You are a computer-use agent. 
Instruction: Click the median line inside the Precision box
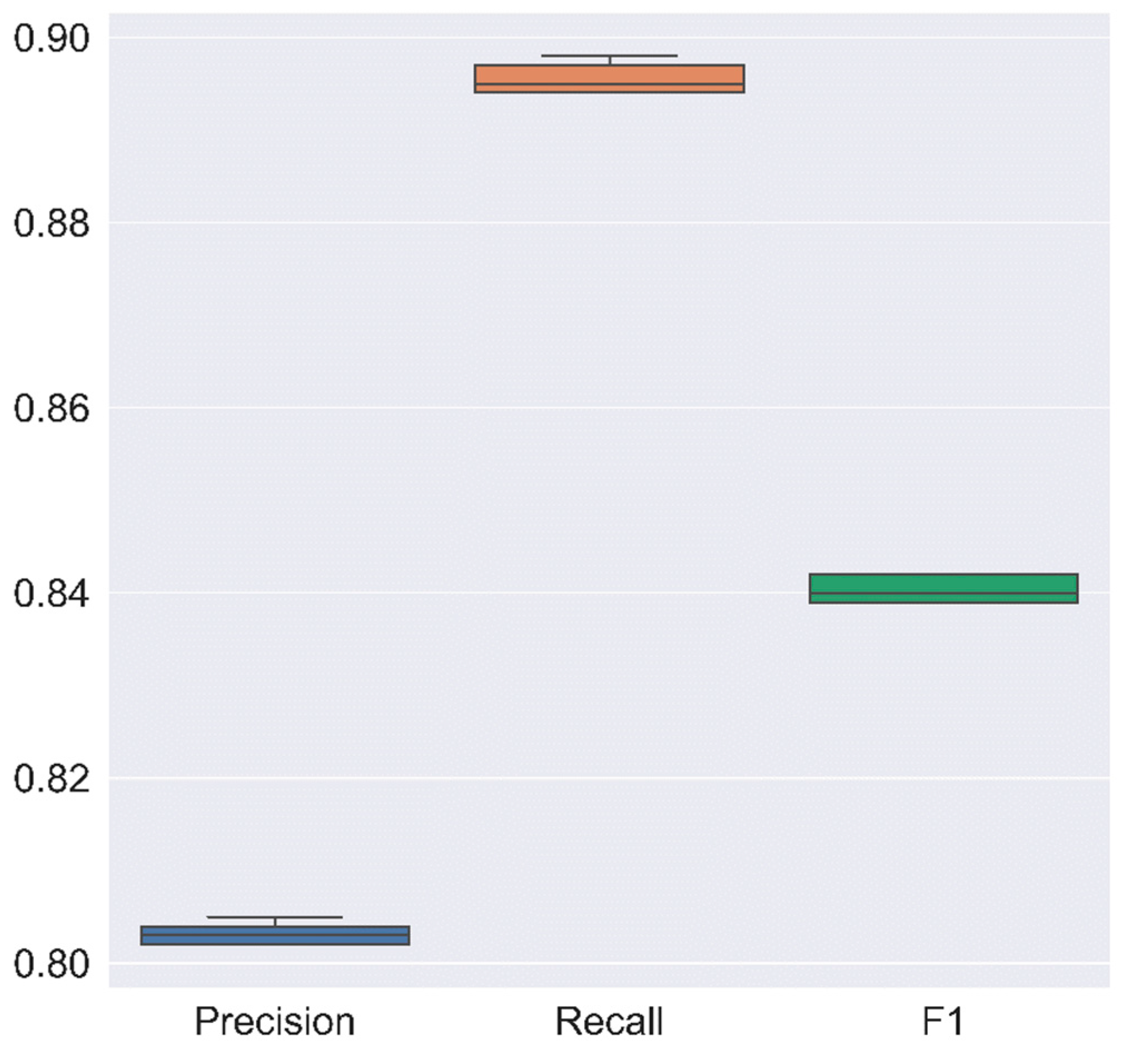coord(275,935)
